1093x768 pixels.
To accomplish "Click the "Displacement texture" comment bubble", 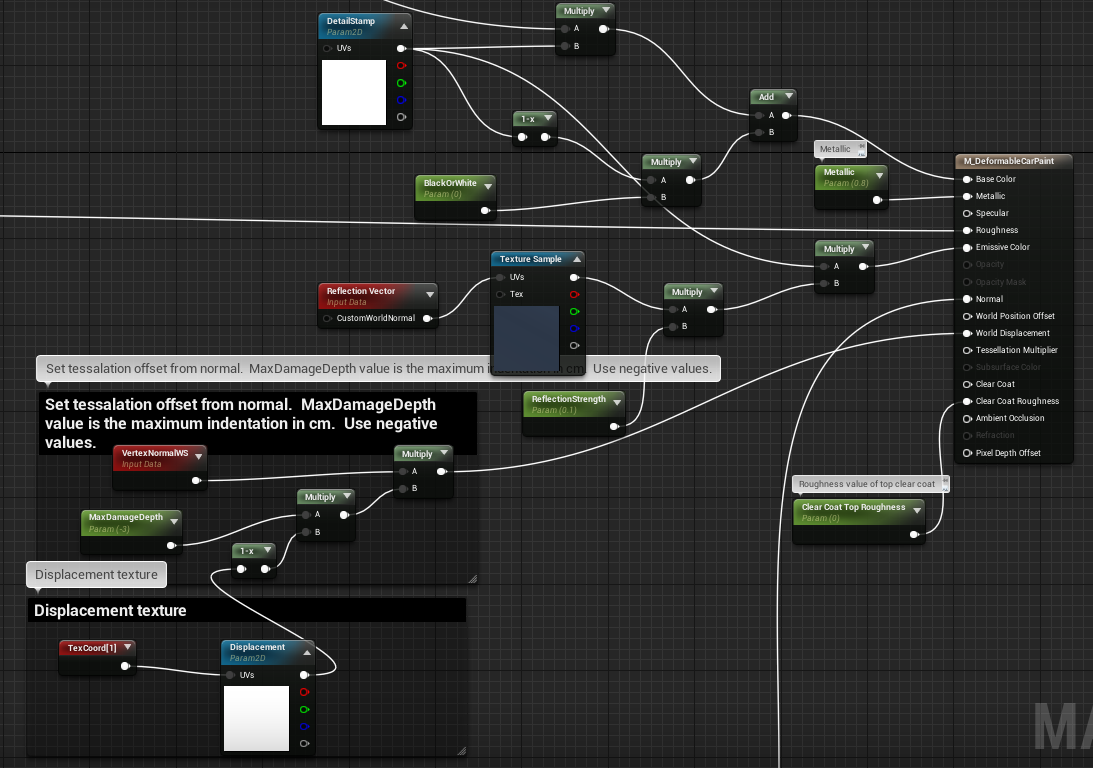I will coord(96,575).
